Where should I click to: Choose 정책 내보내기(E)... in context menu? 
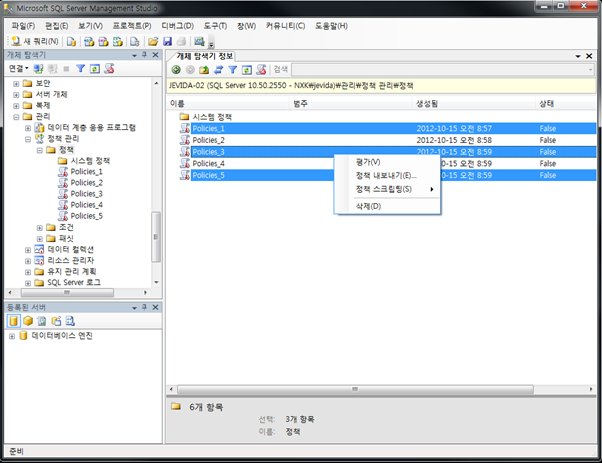coord(387,175)
